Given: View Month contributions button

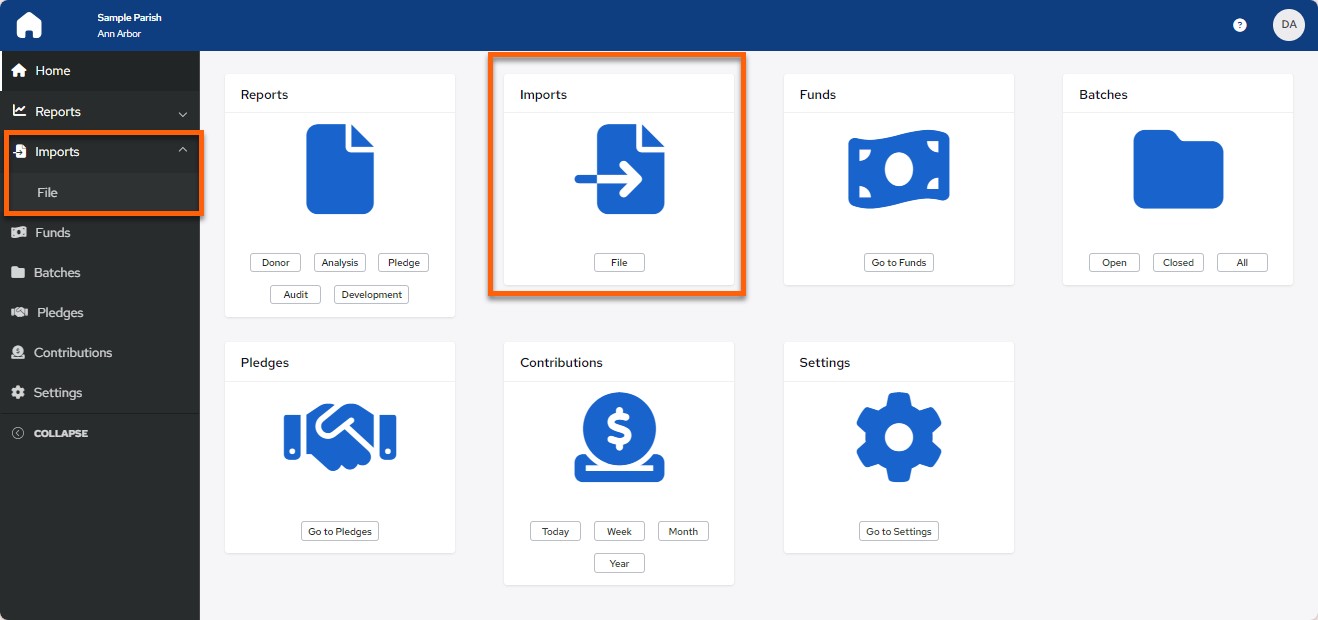Looking at the screenshot, I should (x=684, y=532).
